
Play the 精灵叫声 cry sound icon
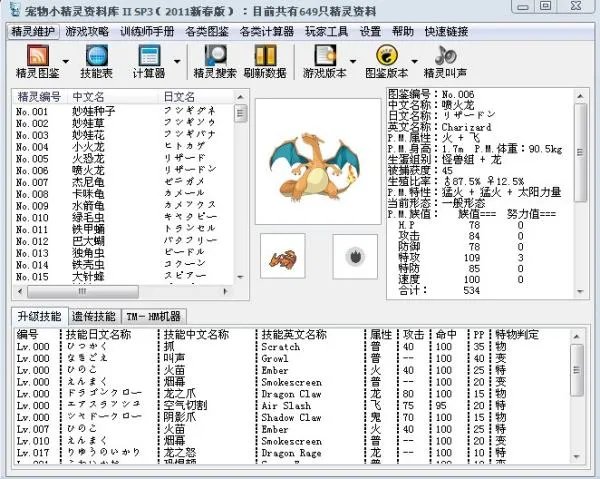pos(445,61)
